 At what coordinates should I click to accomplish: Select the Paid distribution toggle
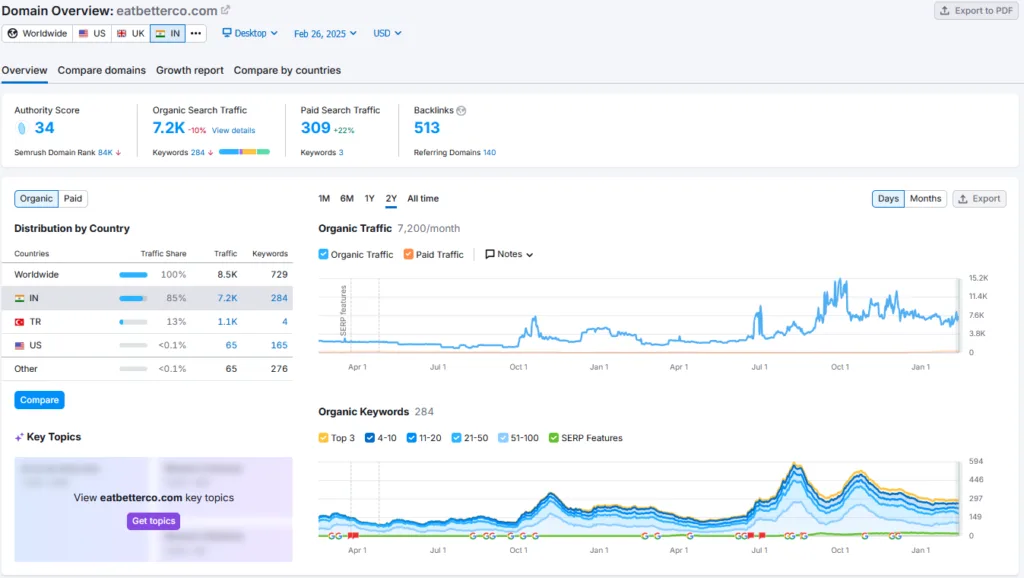[73, 199]
